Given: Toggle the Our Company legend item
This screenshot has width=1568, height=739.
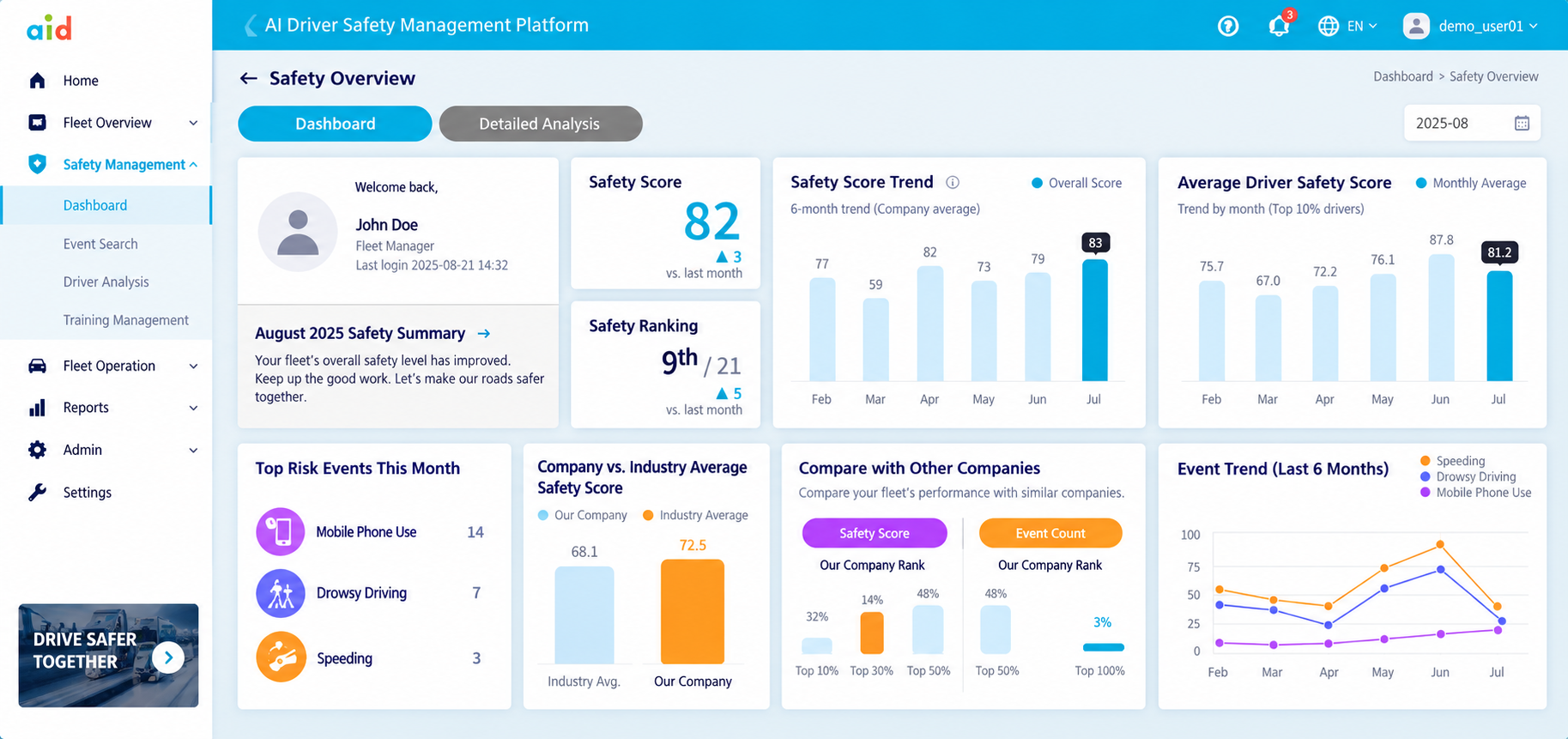Looking at the screenshot, I should pos(583,515).
